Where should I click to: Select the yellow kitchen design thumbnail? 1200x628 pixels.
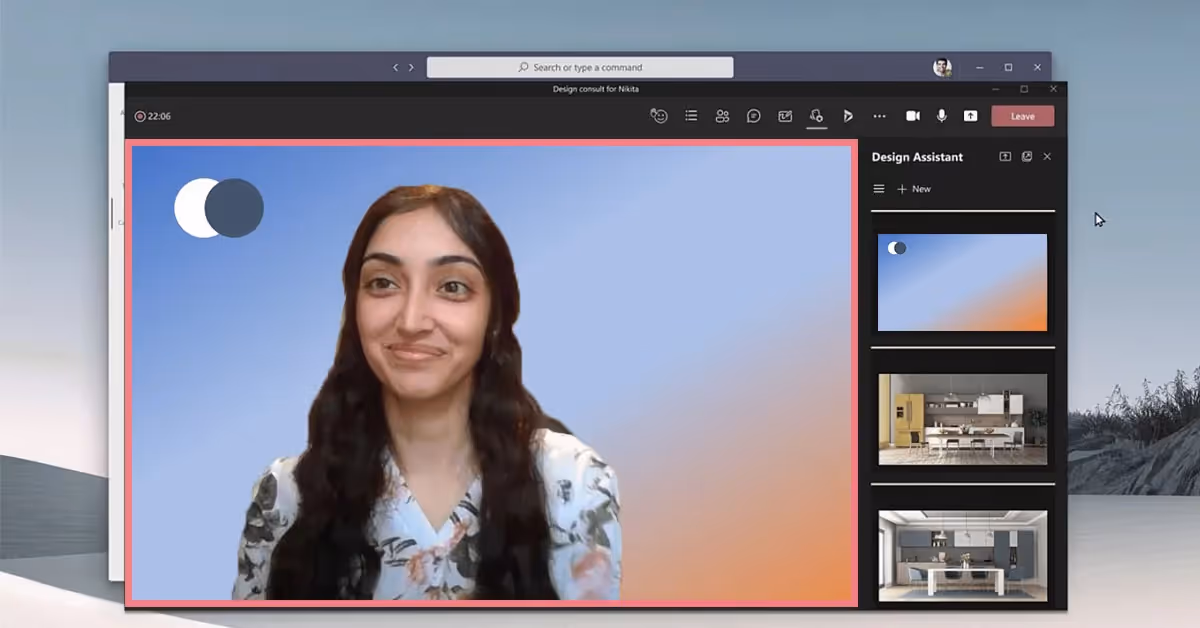[x=962, y=417]
